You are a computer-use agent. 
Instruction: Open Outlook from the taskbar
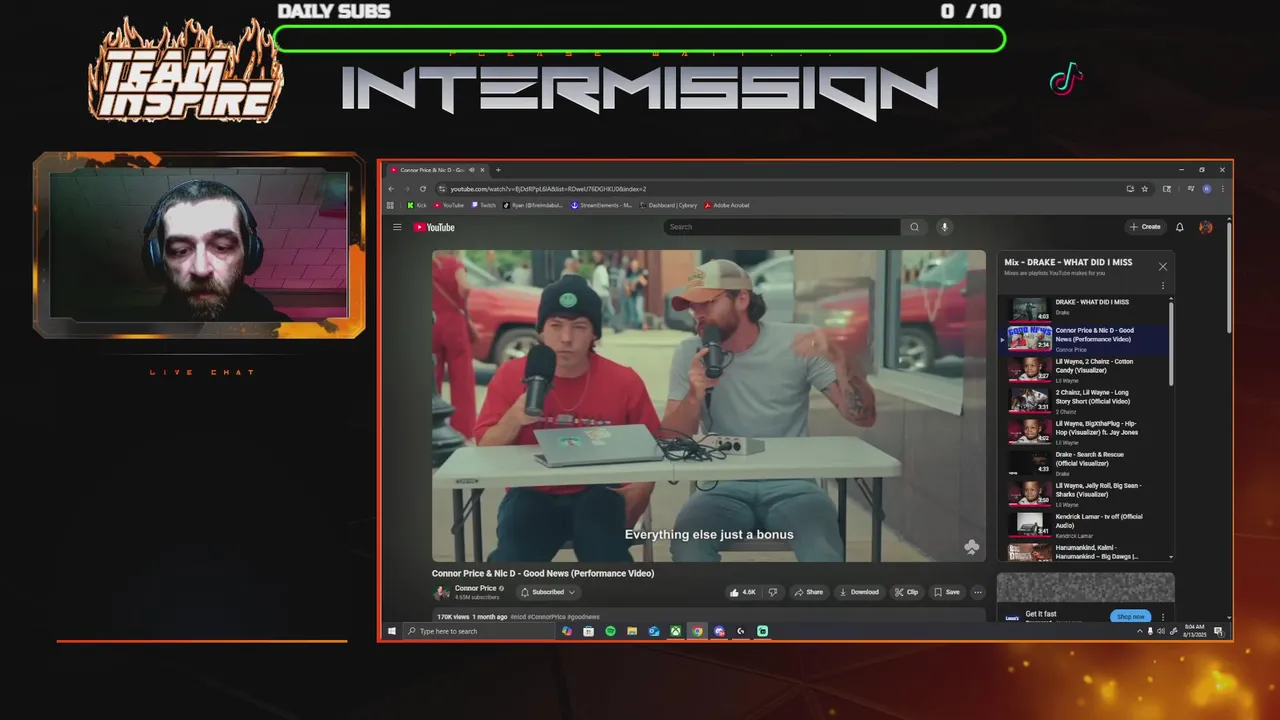654,631
